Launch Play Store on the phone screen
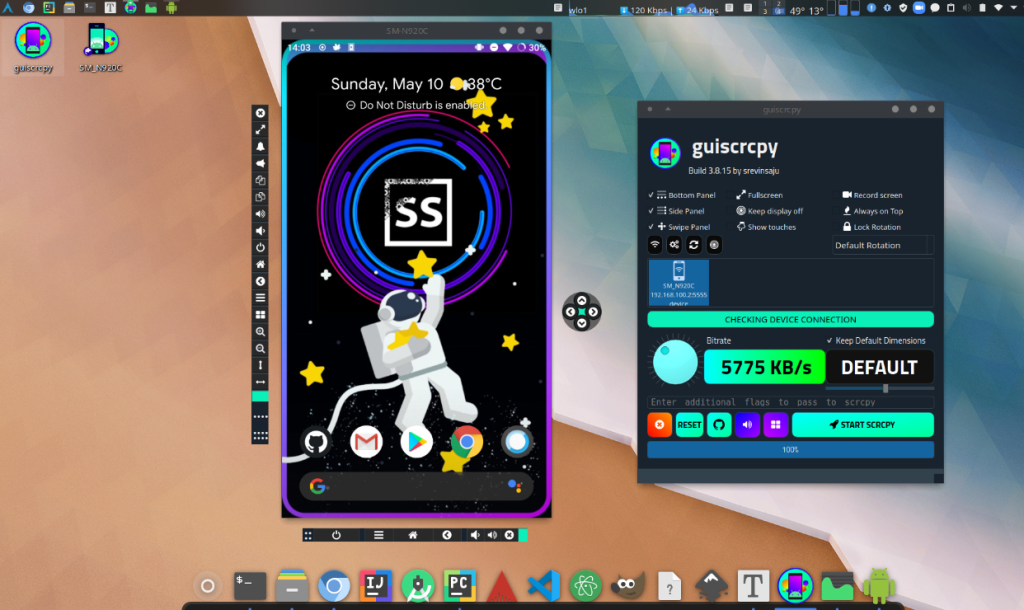 [416, 442]
